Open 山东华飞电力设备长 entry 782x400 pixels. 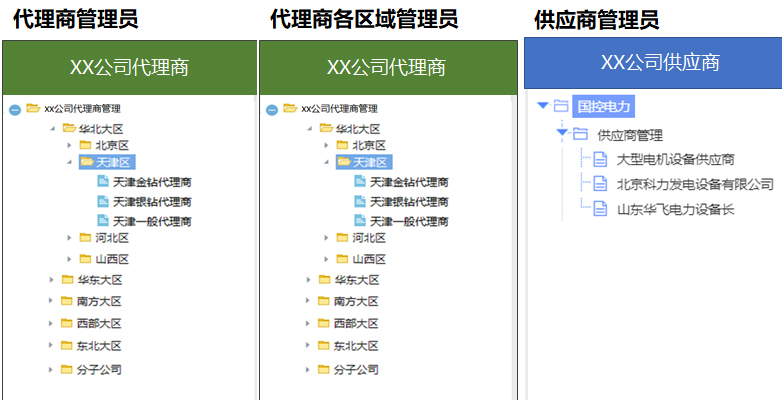coord(675,209)
